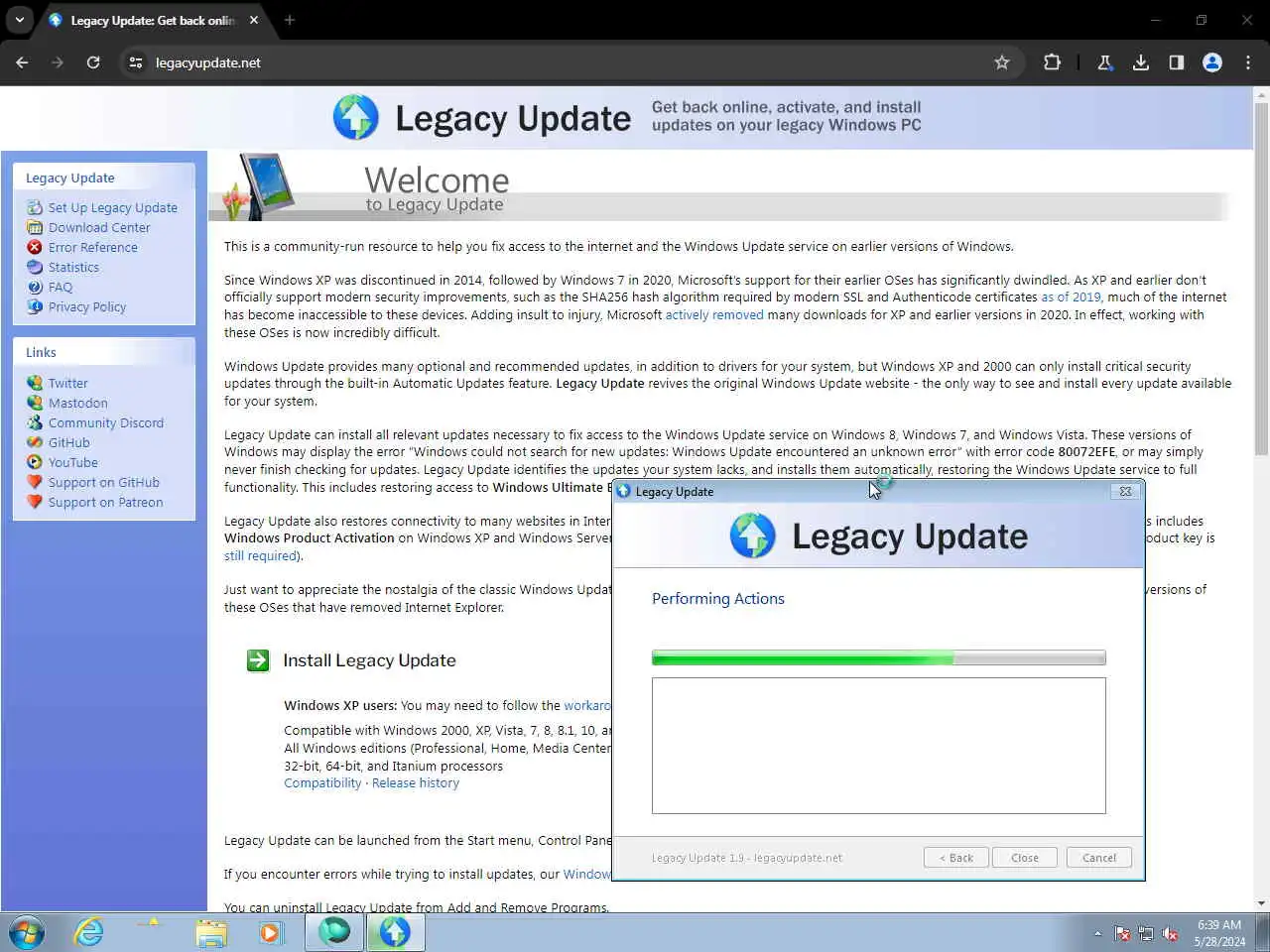Click the Twitter globe icon

35,383
